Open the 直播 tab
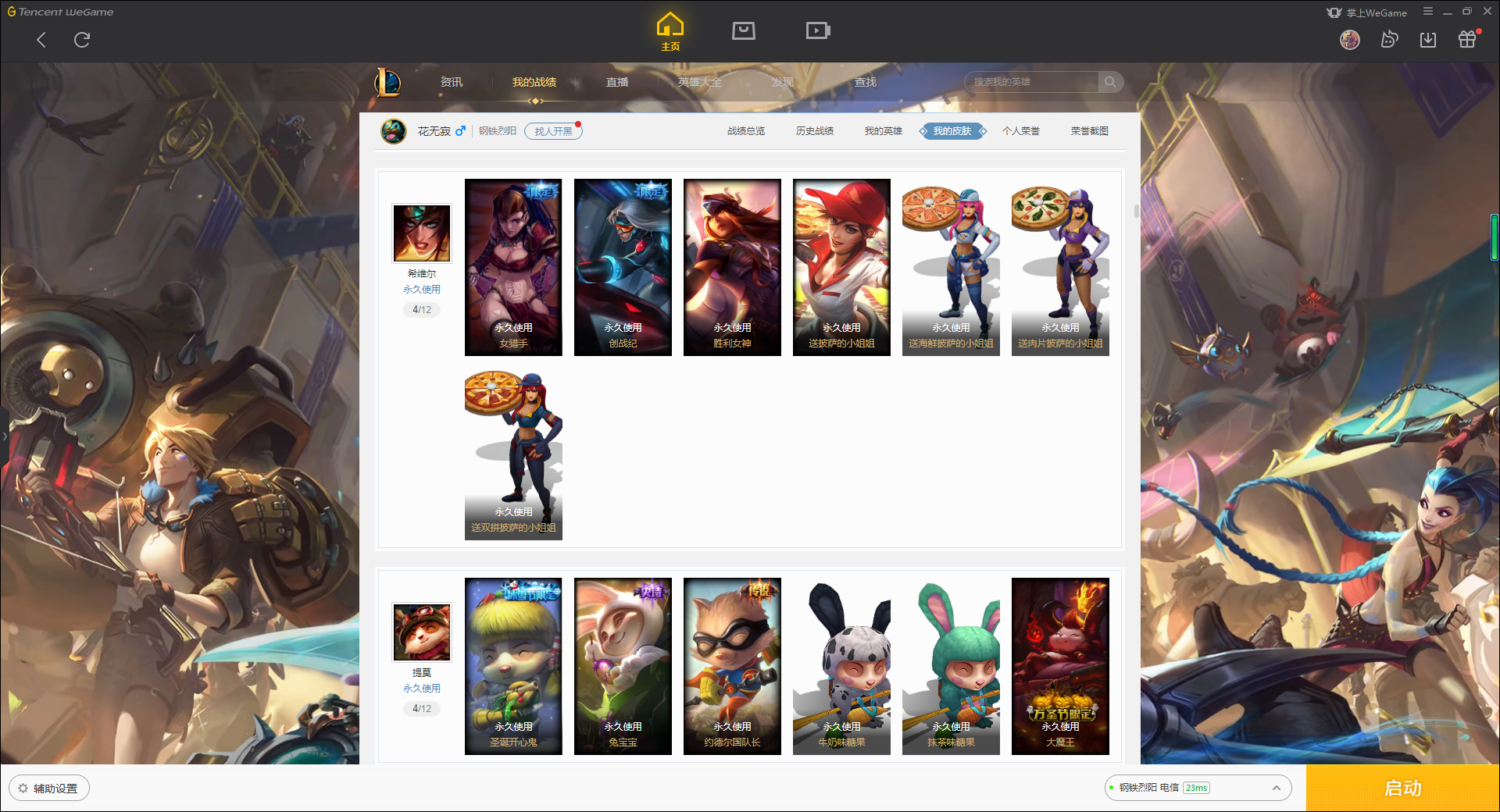Screen dimensions: 1500x812 pyautogui.click(x=617, y=82)
